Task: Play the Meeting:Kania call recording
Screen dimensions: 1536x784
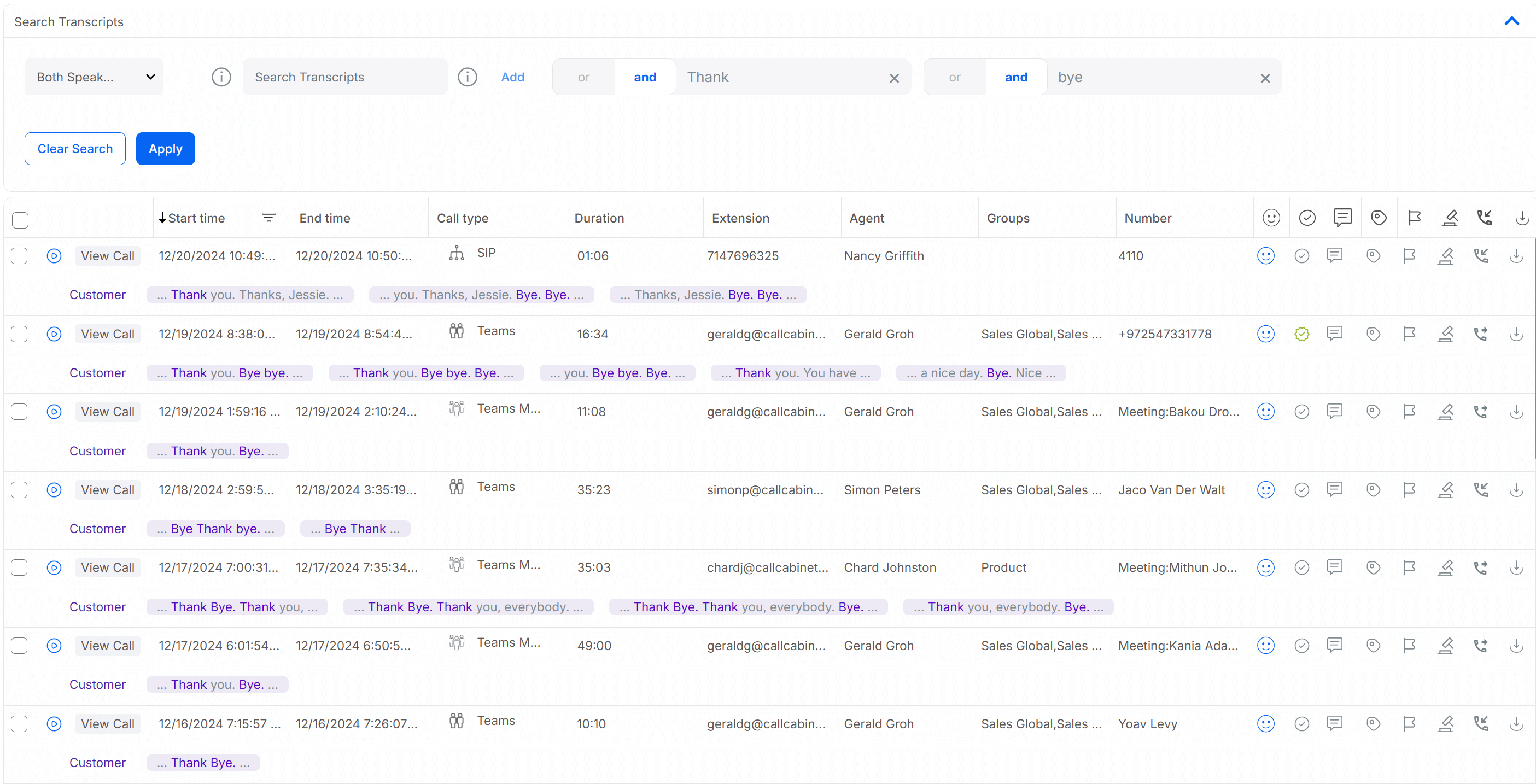Action: (x=54, y=646)
